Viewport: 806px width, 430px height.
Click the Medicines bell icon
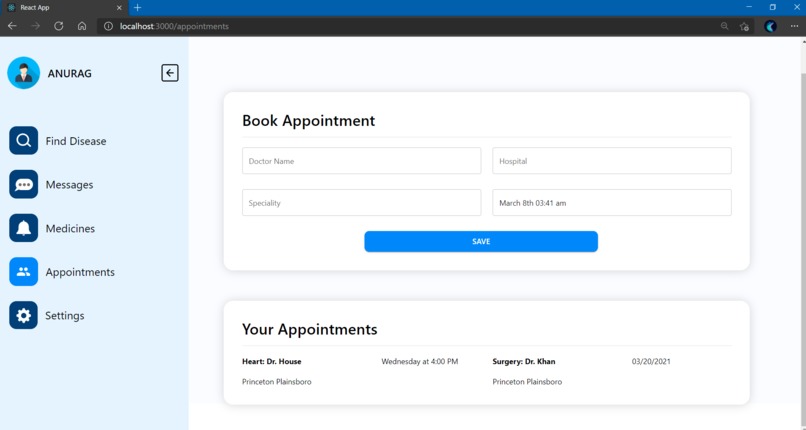[x=24, y=228]
